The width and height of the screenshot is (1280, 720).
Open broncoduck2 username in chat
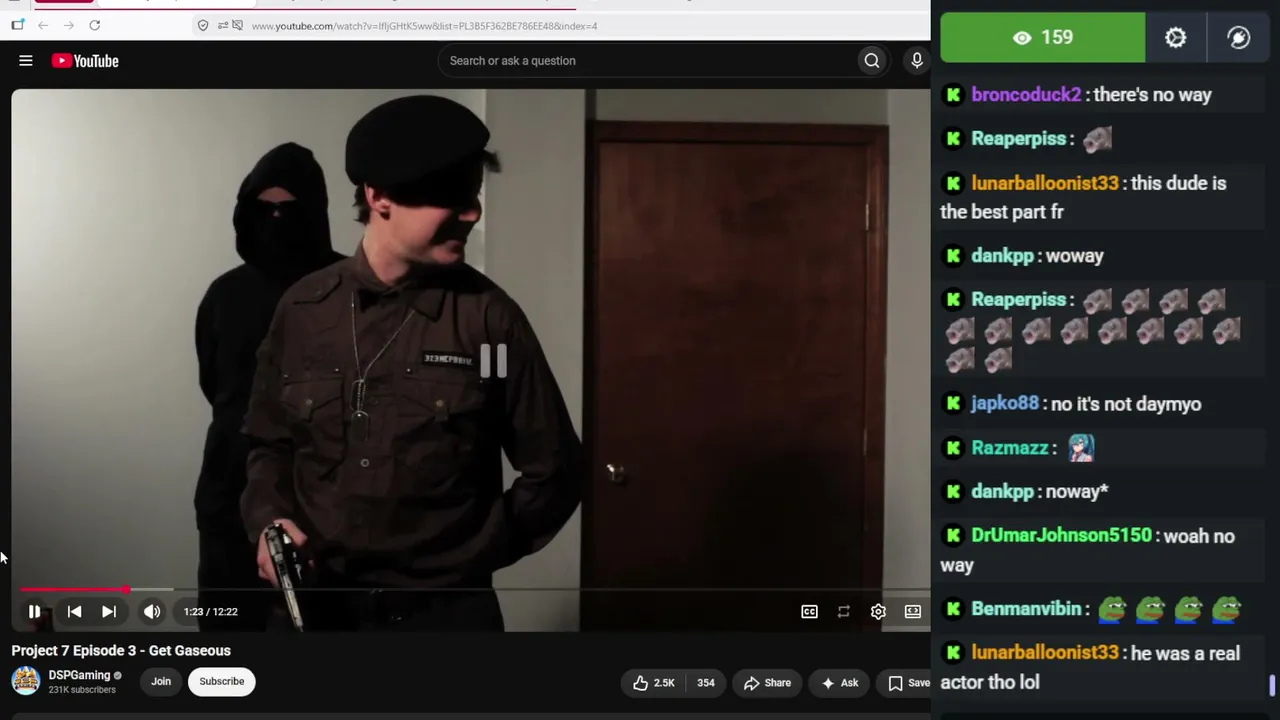(1026, 95)
